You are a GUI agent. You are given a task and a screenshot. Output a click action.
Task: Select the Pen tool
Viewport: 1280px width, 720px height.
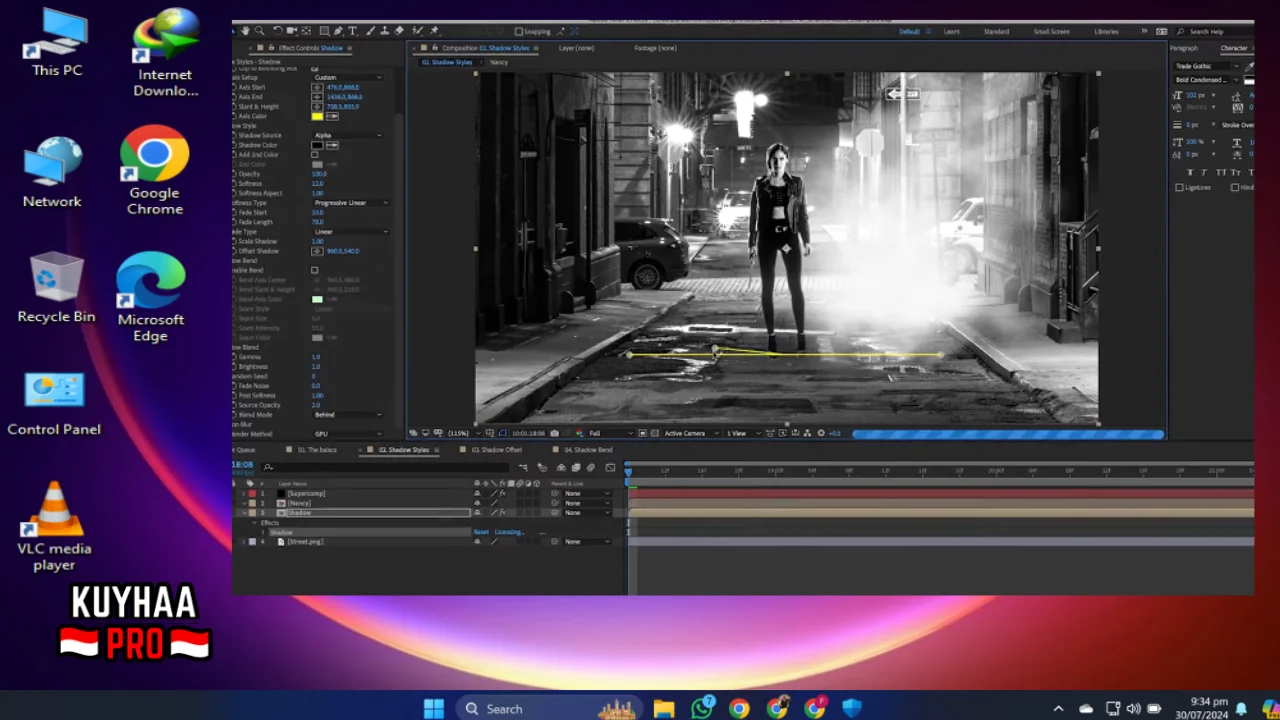click(338, 31)
